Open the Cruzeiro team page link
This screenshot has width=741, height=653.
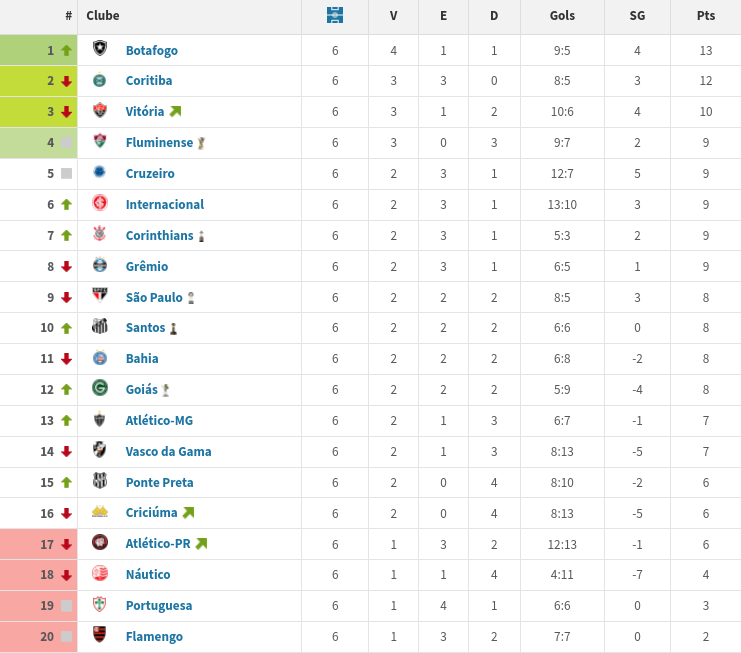tap(150, 173)
